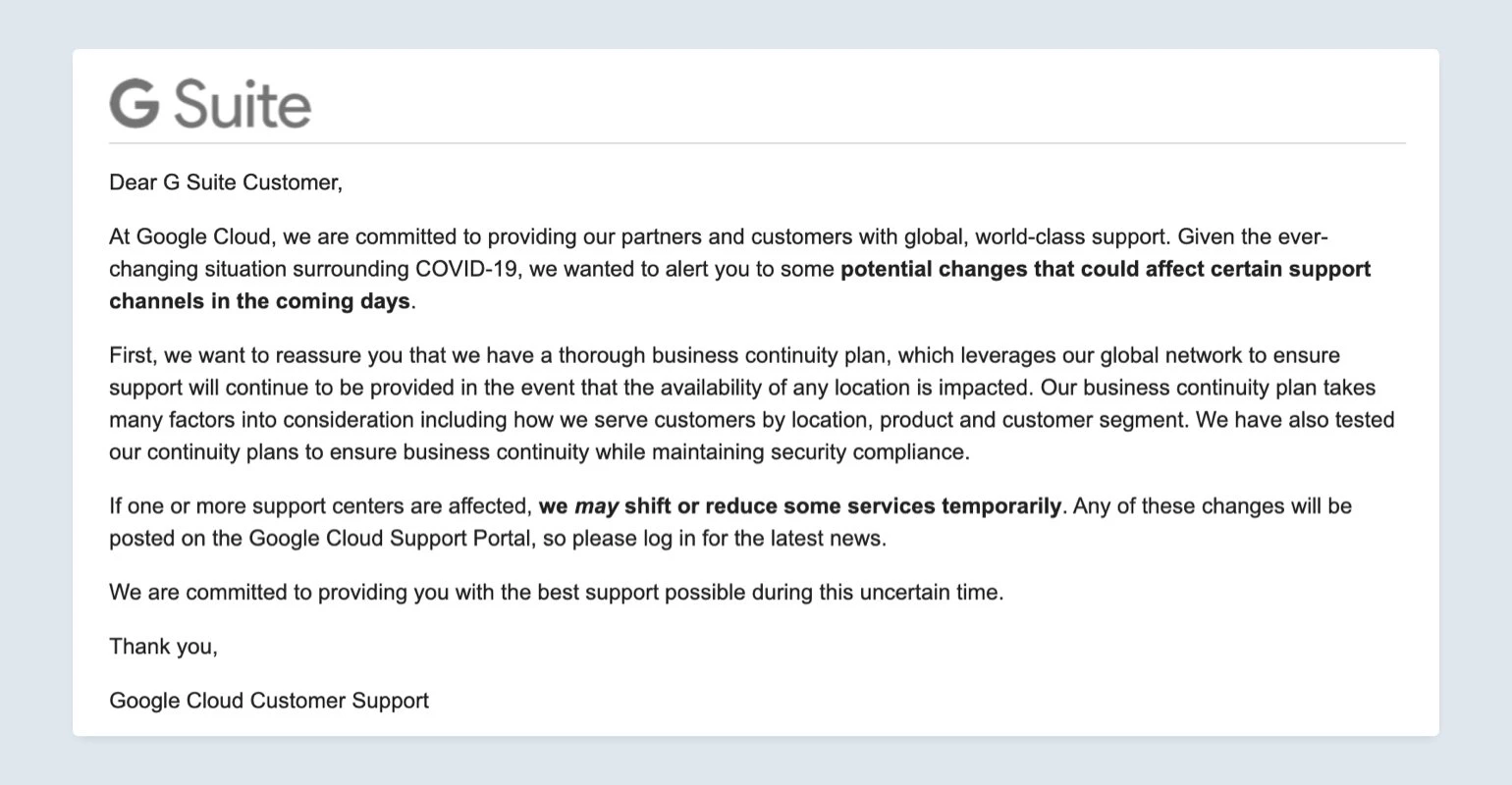Click the G Suite logo
The height and width of the screenshot is (785, 1512).
pos(210,105)
